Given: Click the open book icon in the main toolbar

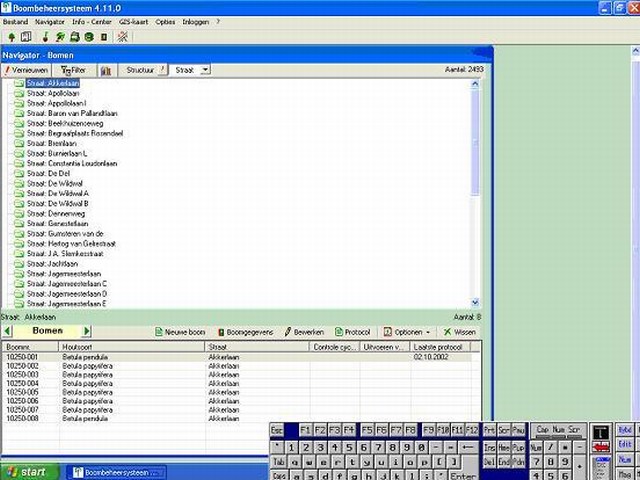Looking at the screenshot, I should [26, 37].
